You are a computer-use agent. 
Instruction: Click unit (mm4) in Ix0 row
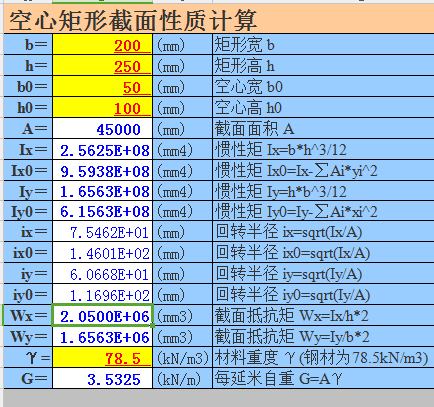[175, 171]
